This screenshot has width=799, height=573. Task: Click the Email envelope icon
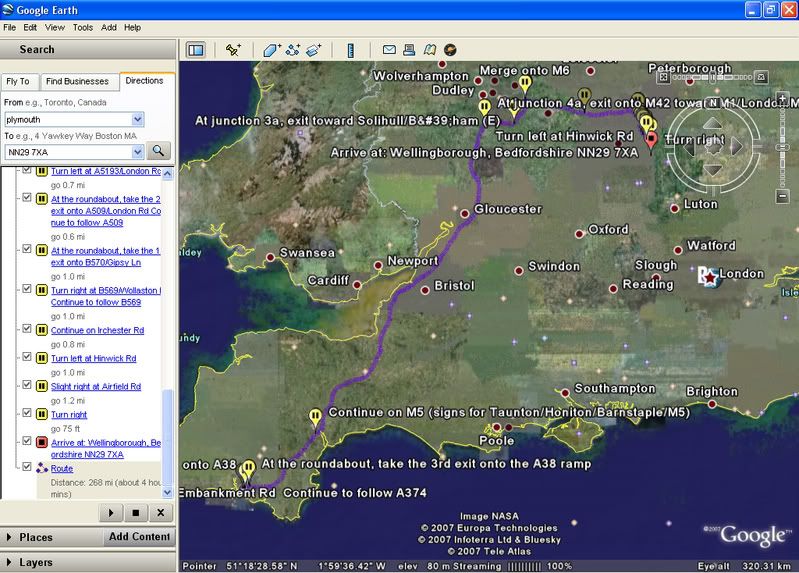[x=389, y=49]
